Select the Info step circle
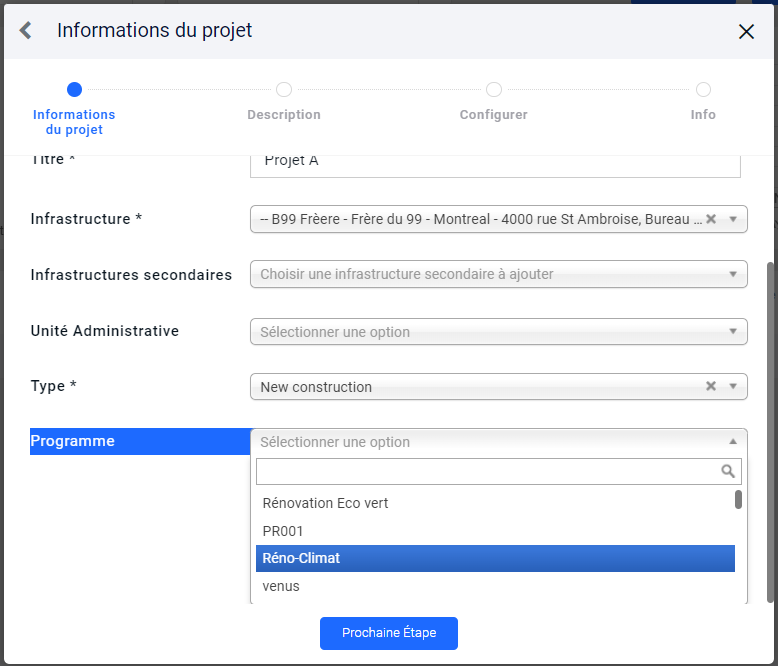 coord(703,90)
